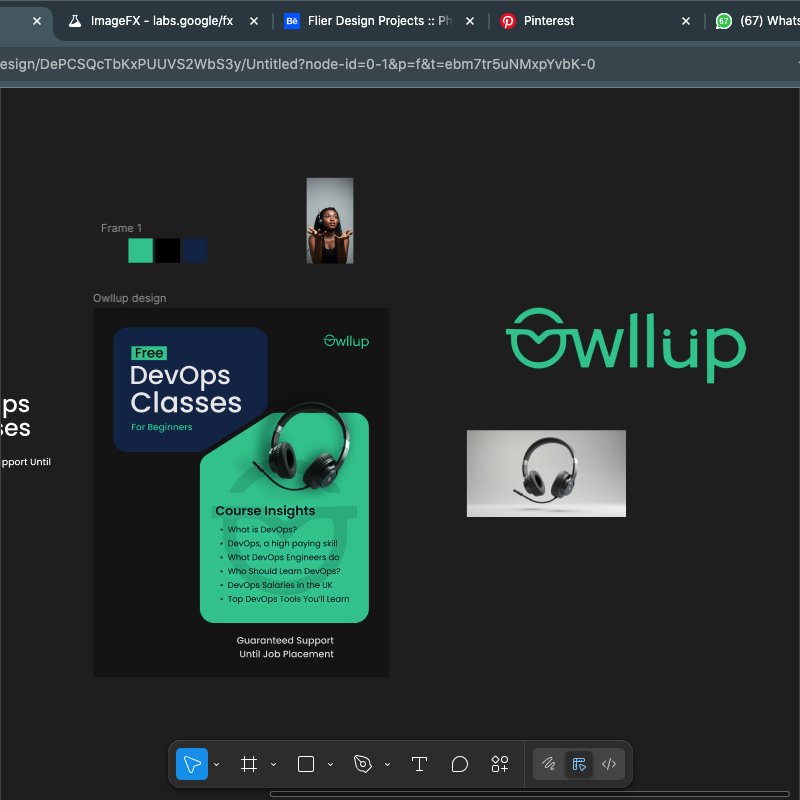Select the small Owllup logo in flyer
The width and height of the screenshot is (800, 800).
[346, 341]
